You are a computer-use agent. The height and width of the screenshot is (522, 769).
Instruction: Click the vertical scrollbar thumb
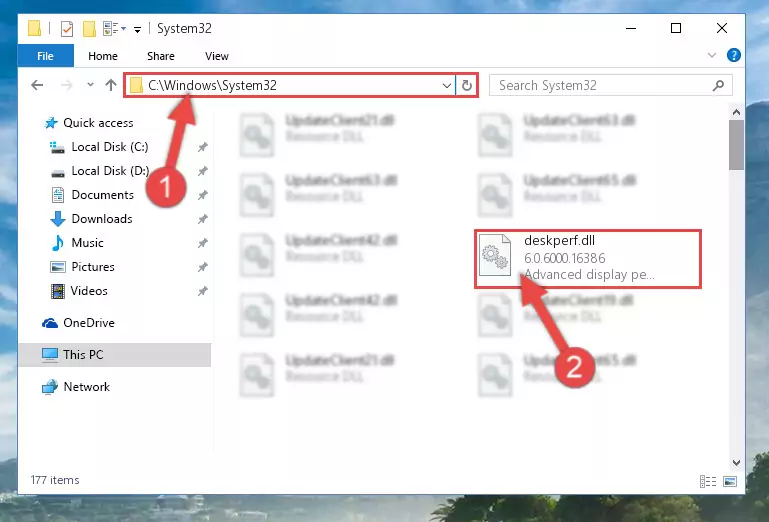point(736,145)
